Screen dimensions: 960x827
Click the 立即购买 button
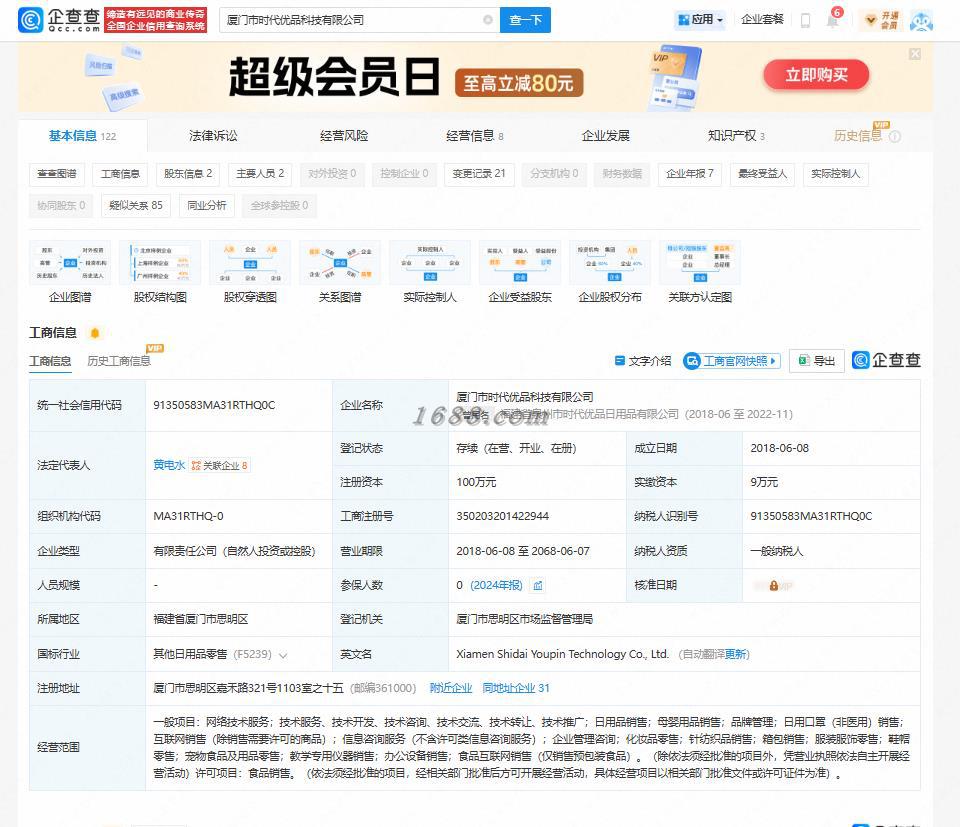[x=816, y=75]
